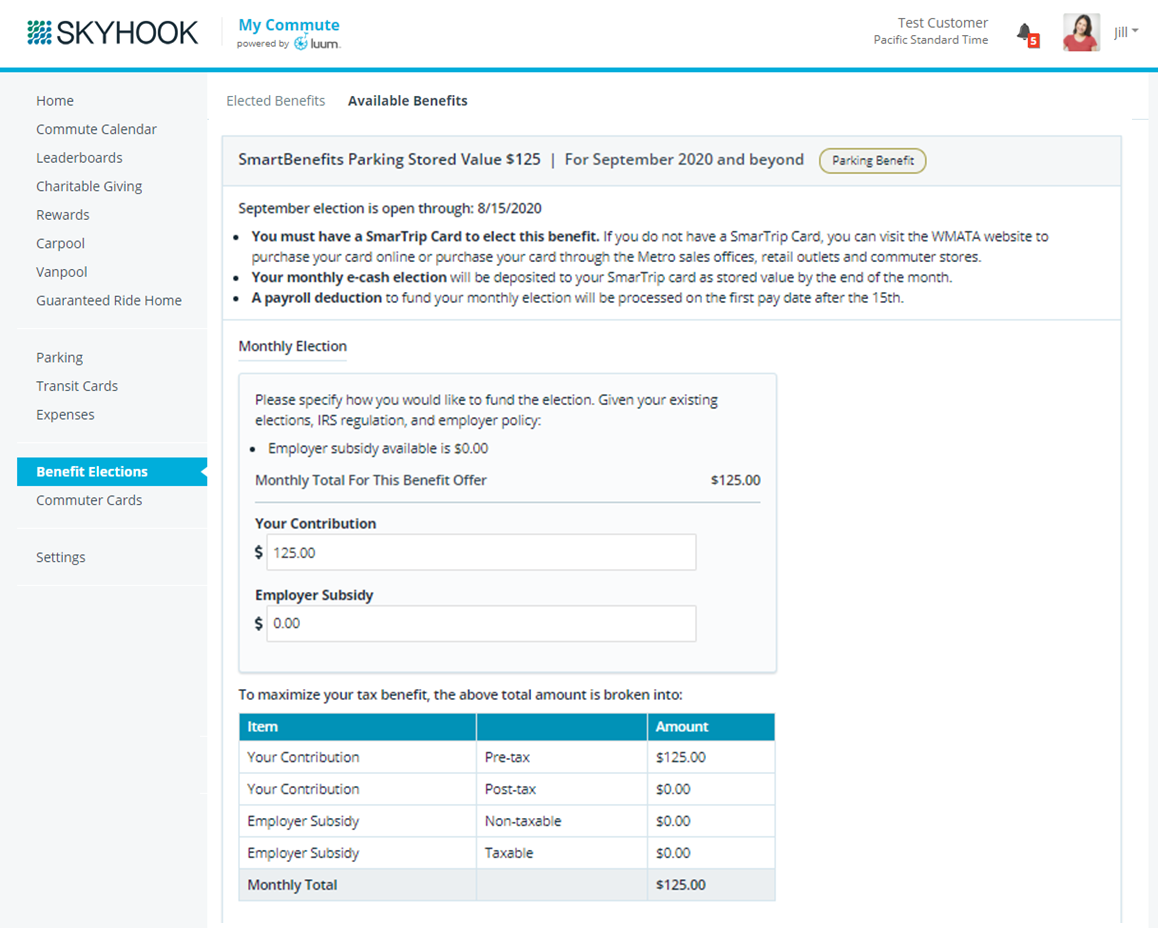Select Benefit Elections in the sidebar

click(x=112, y=472)
